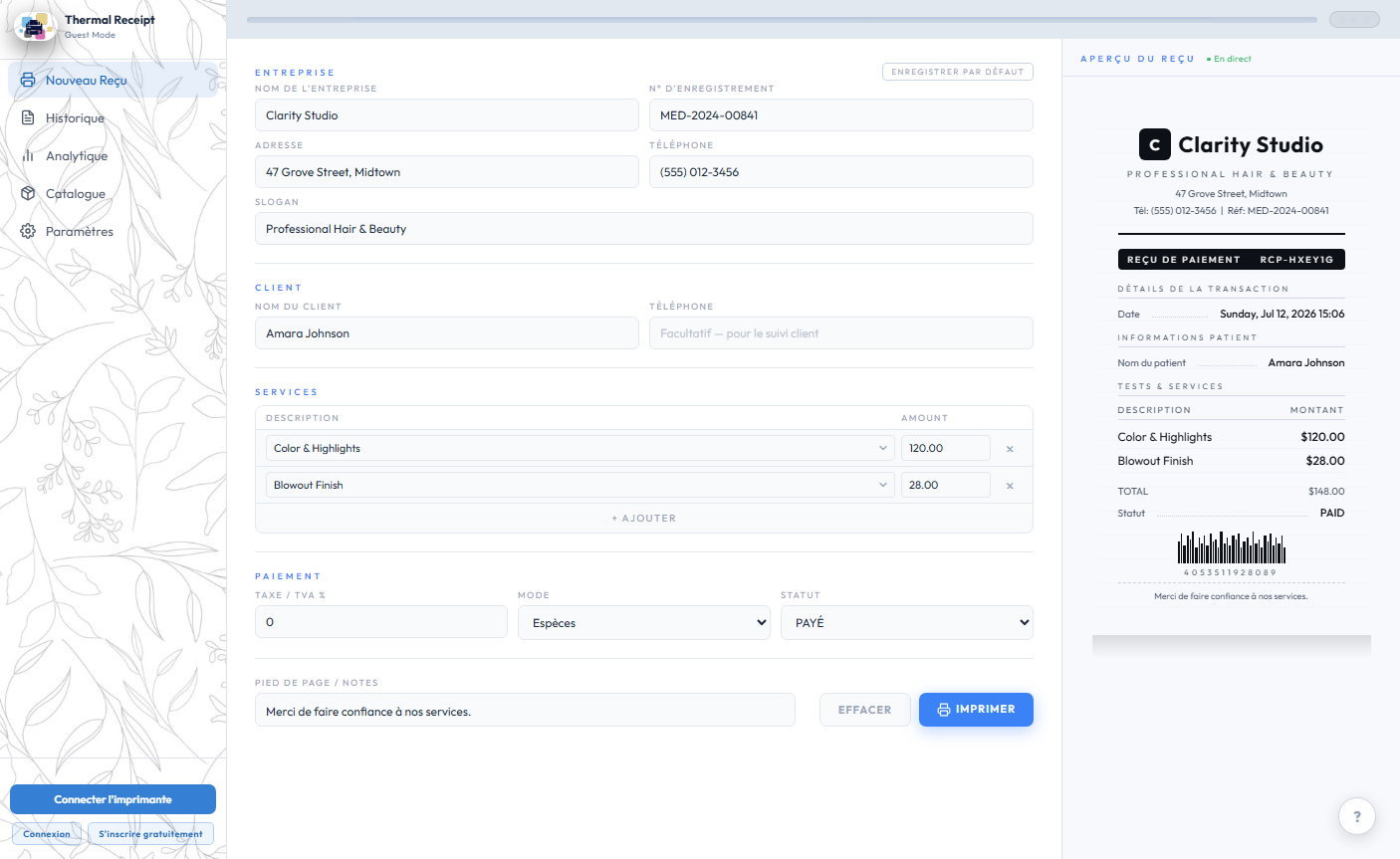The height and width of the screenshot is (859, 1400).
Task: Click the document icon beside Historique
Action: coord(28,117)
